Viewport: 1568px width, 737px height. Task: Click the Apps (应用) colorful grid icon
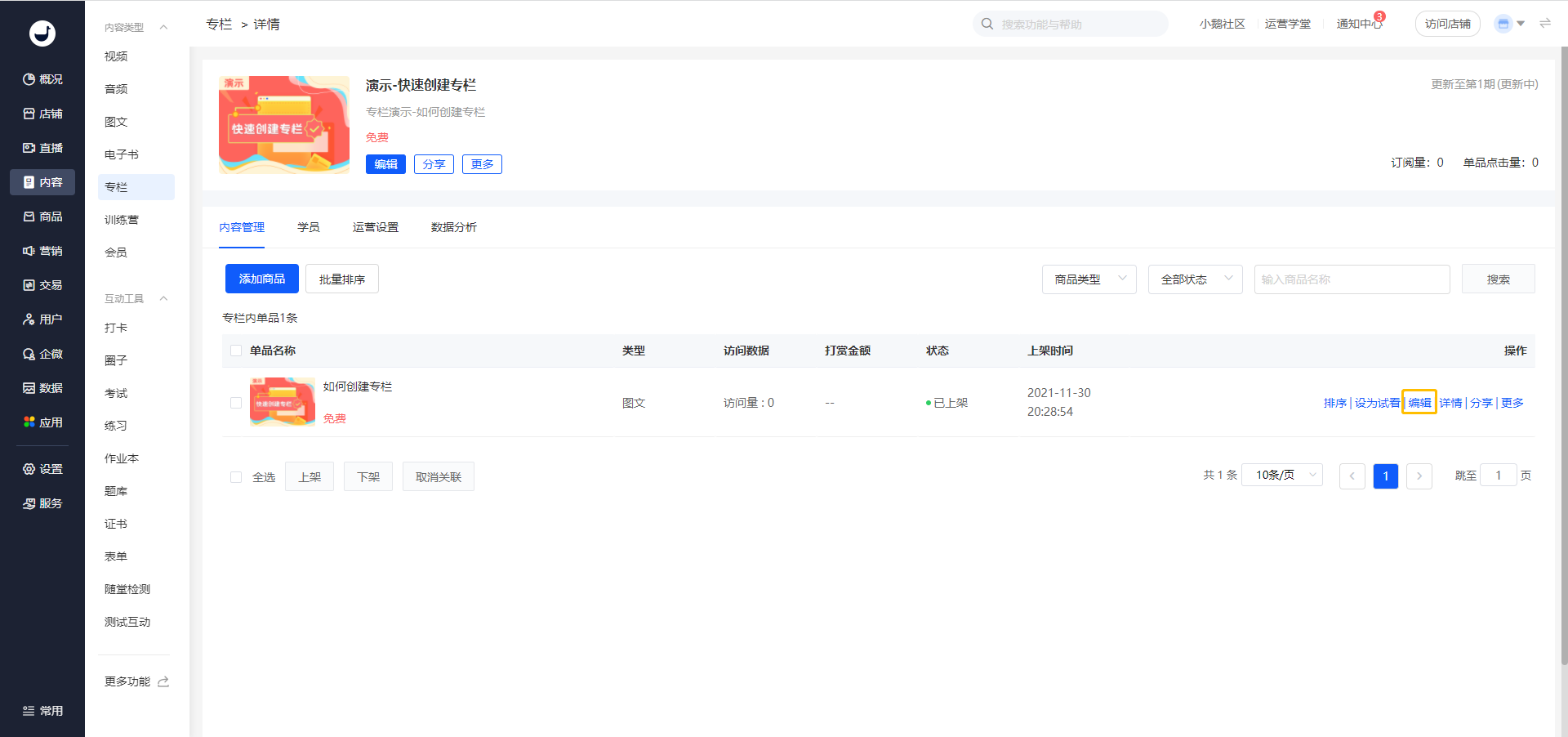pos(29,422)
